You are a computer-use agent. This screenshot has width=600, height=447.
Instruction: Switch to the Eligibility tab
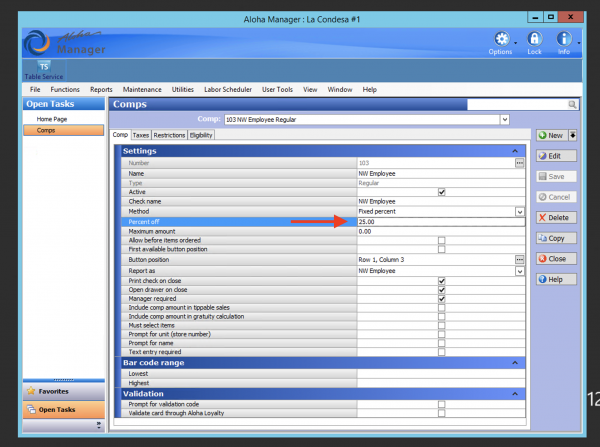pyautogui.click(x=201, y=135)
